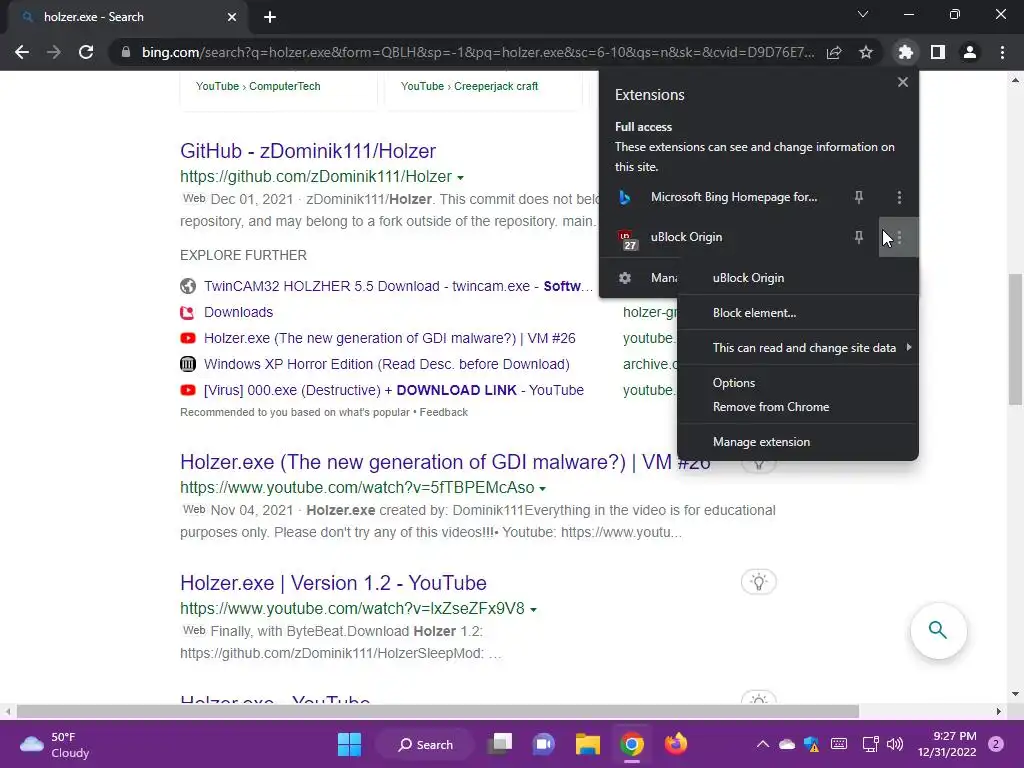The height and width of the screenshot is (768, 1024).
Task: Go back with the browser back arrow
Action: point(22,52)
